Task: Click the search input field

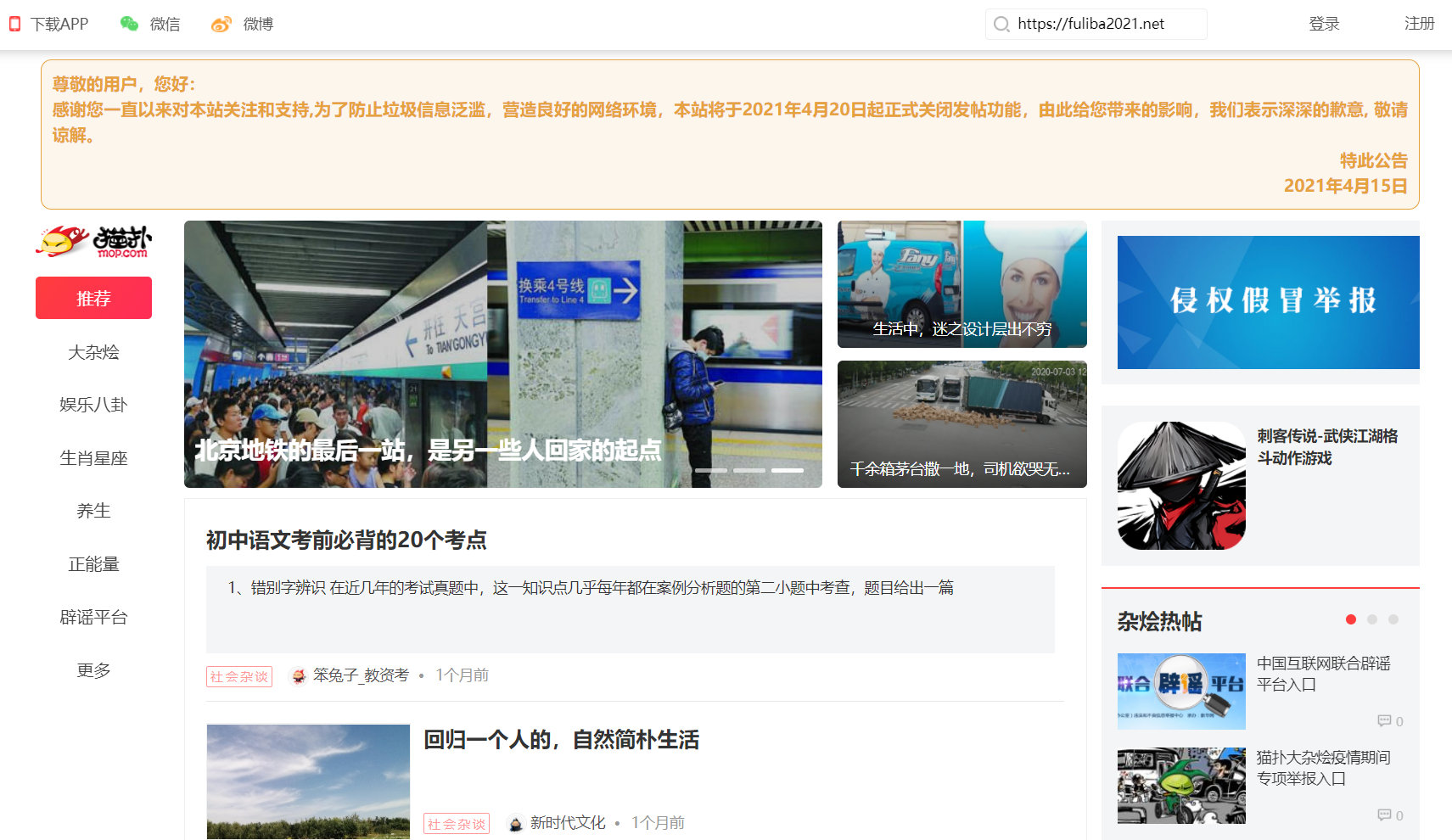Action: [1103, 24]
